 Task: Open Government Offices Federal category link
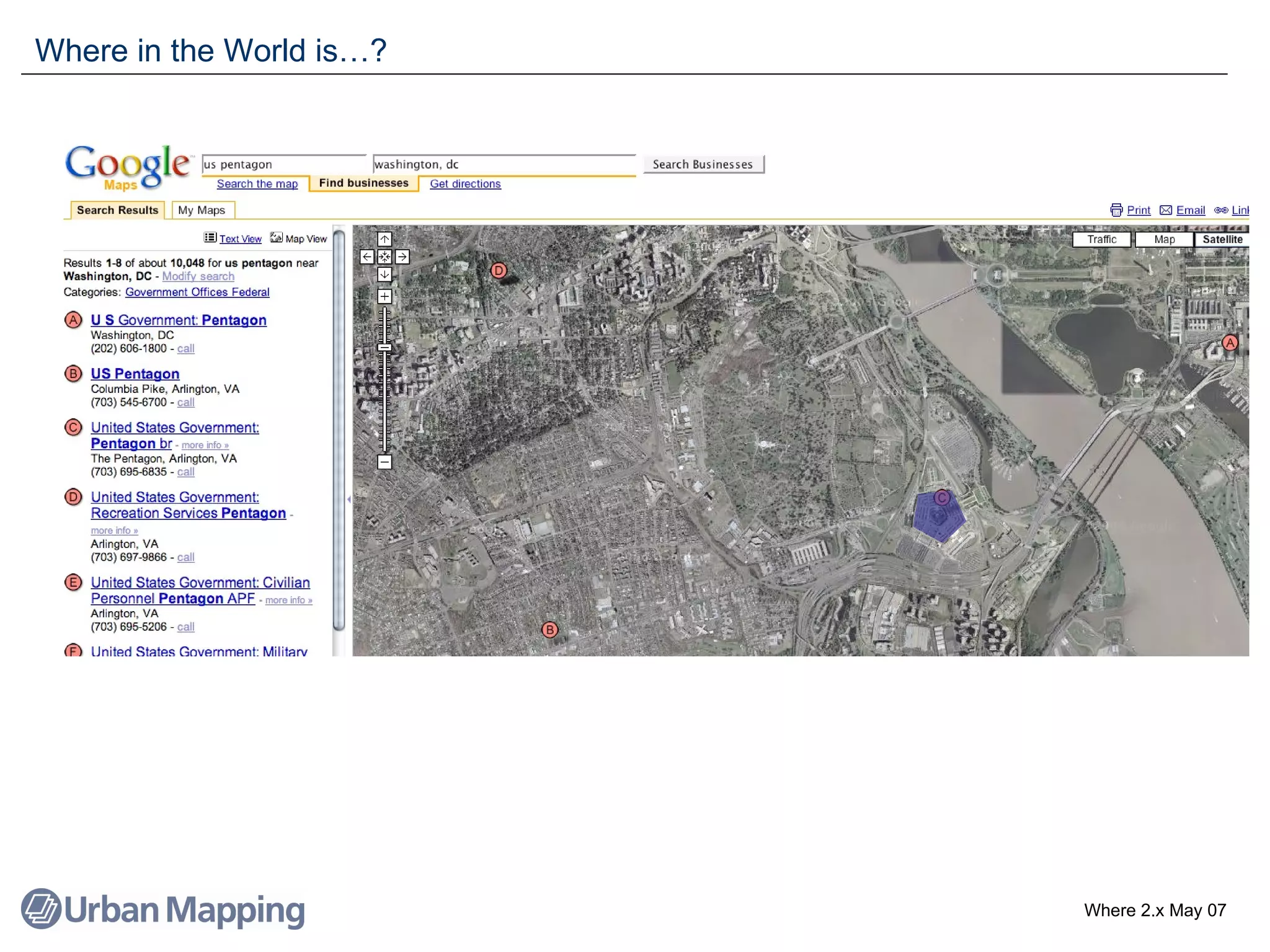(x=197, y=292)
